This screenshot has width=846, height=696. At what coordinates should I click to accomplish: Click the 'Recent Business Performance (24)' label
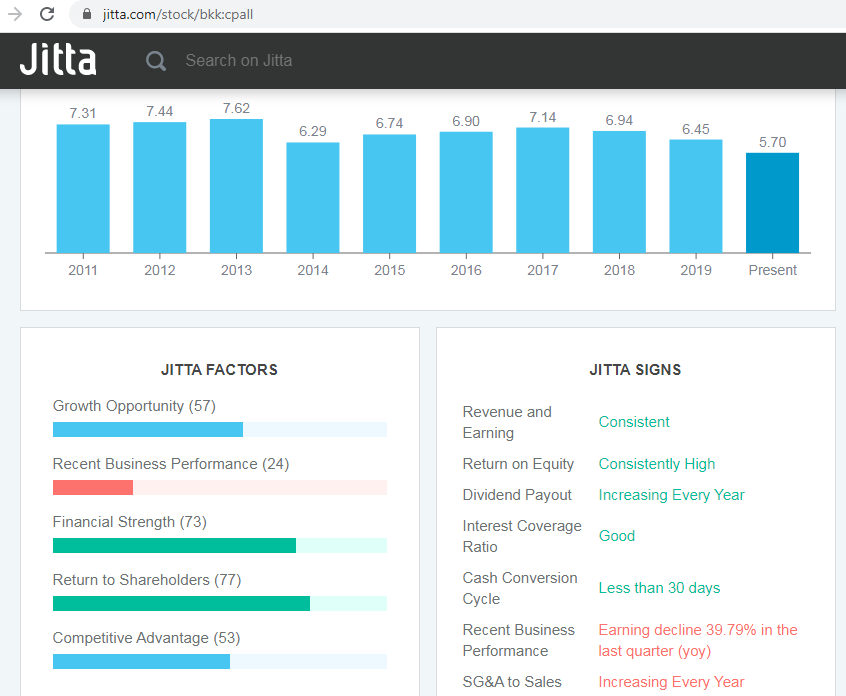171,464
